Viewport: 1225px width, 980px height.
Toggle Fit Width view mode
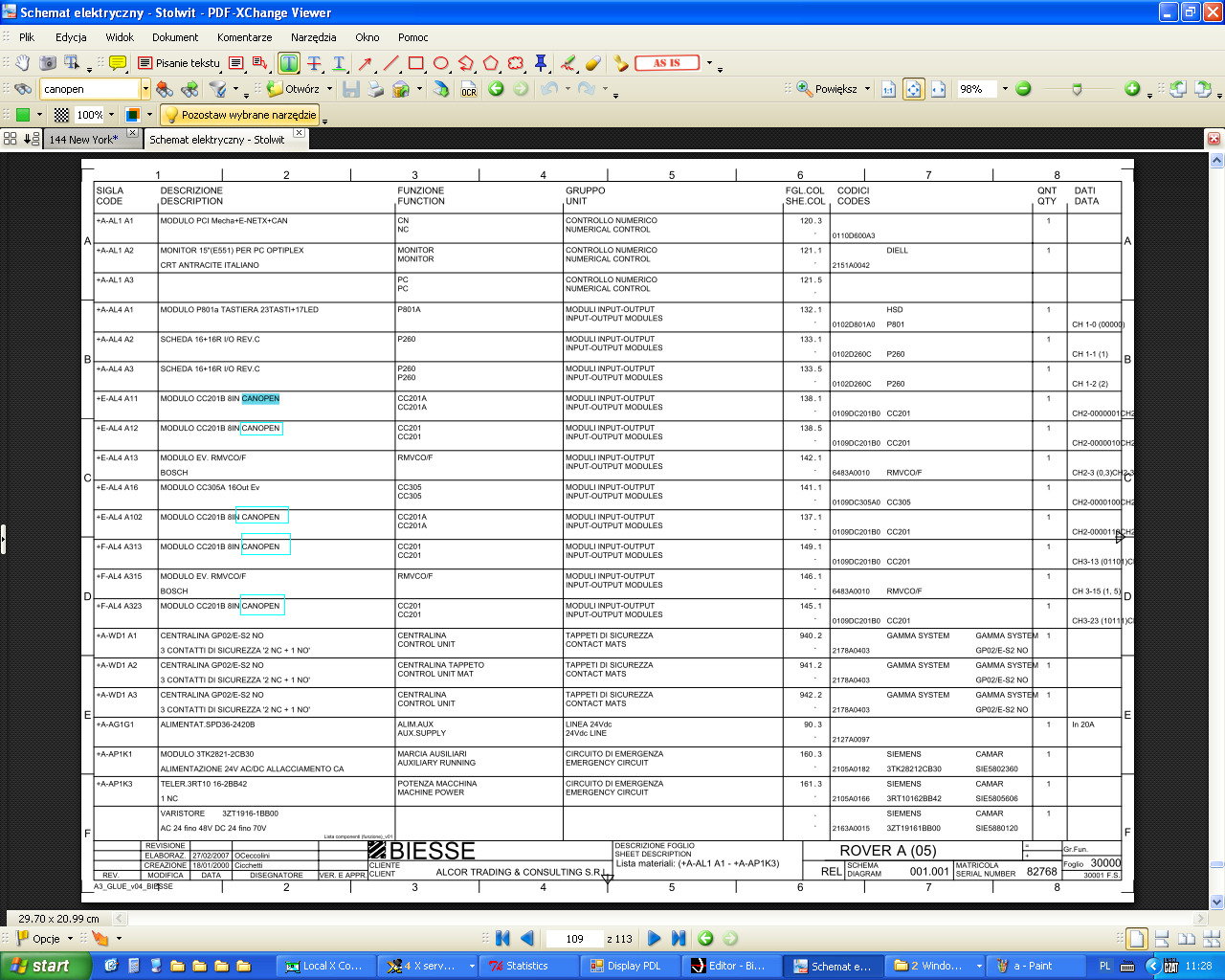[939, 89]
